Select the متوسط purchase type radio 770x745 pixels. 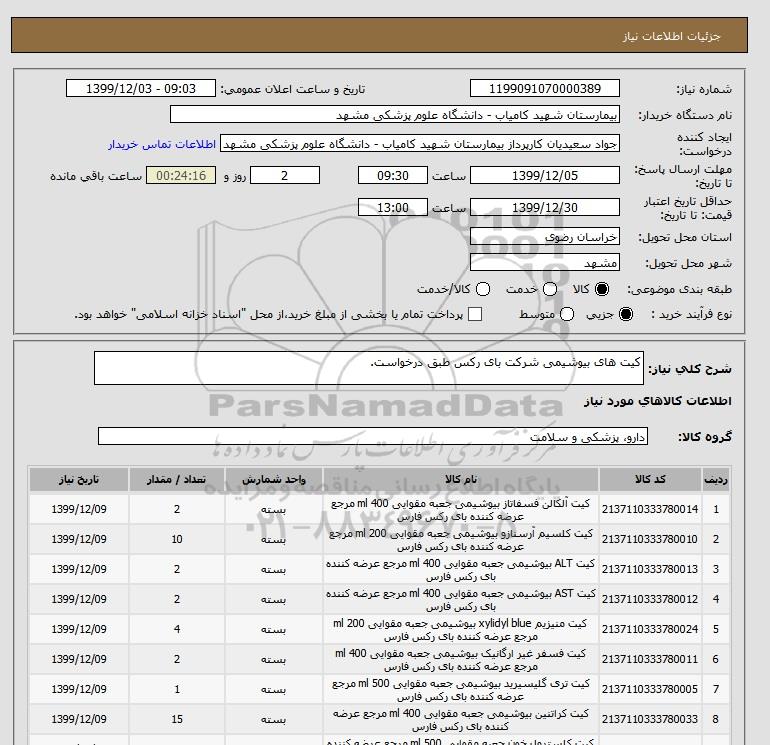tap(567, 314)
